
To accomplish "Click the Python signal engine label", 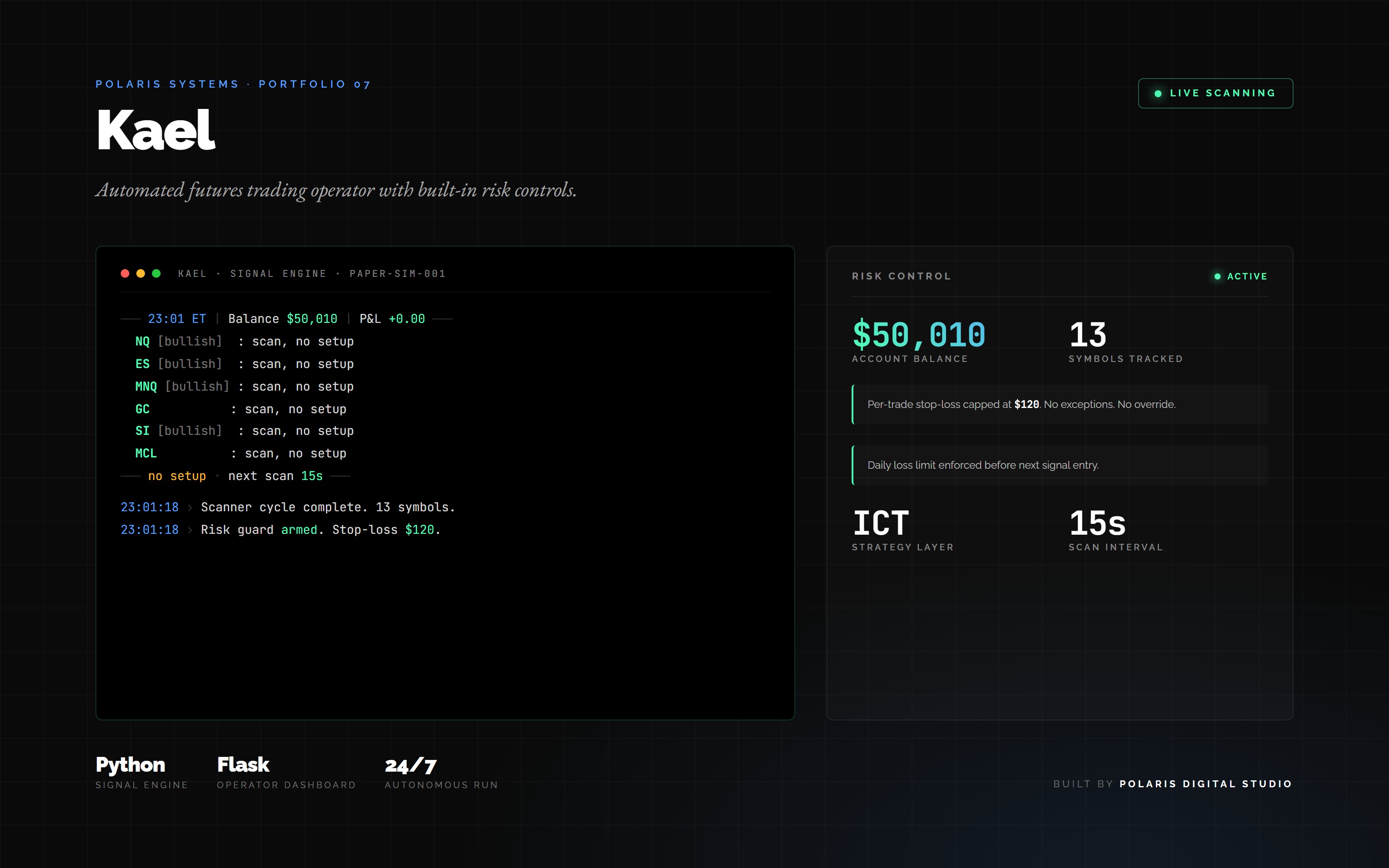I will point(142,772).
